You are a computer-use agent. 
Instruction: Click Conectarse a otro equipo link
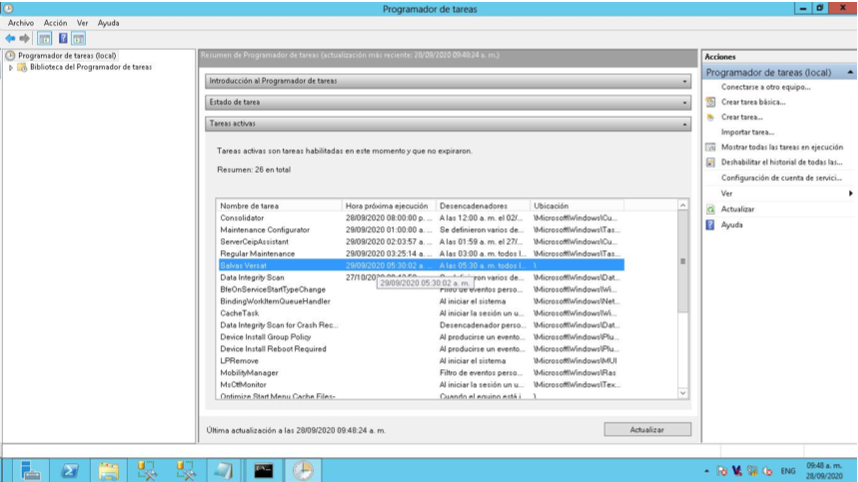click(x=766, y=87)
